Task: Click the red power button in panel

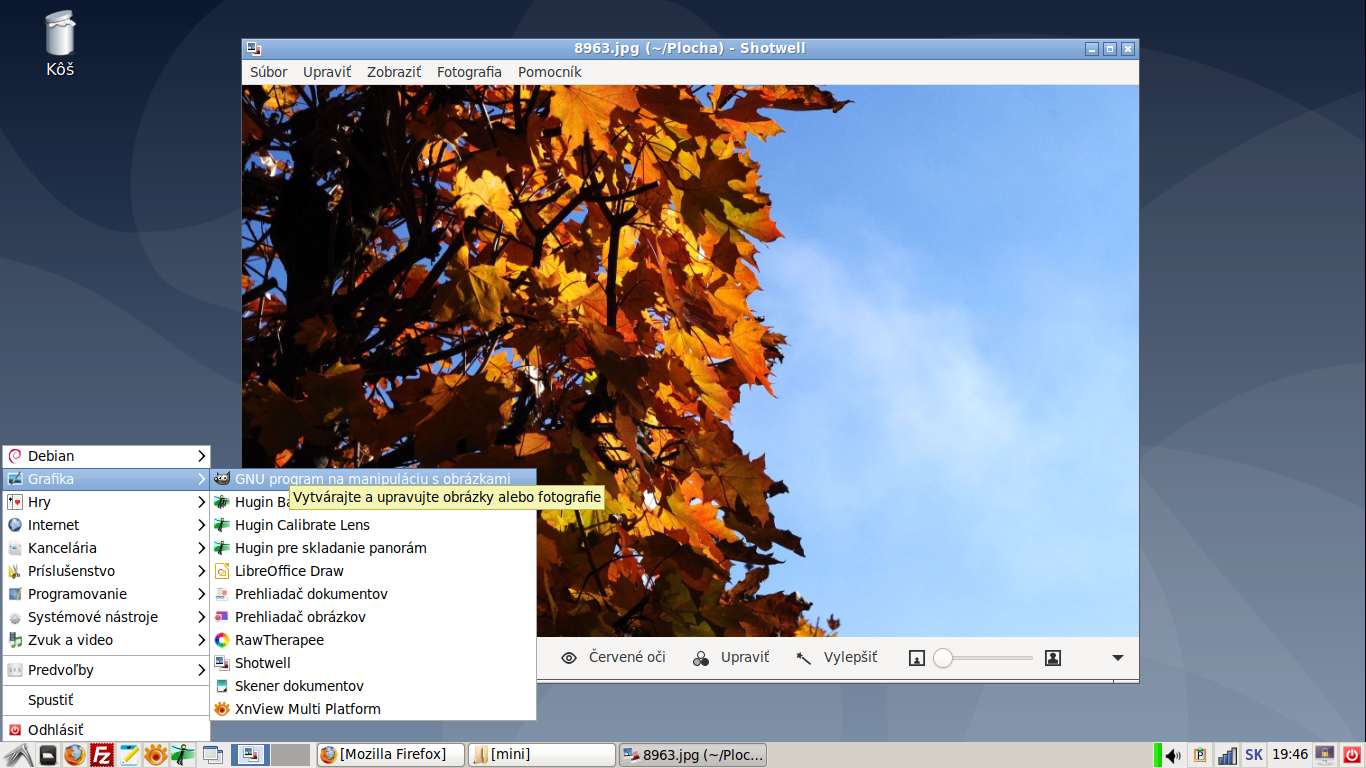Action: pyautogui.click(x=1352, y=755)
